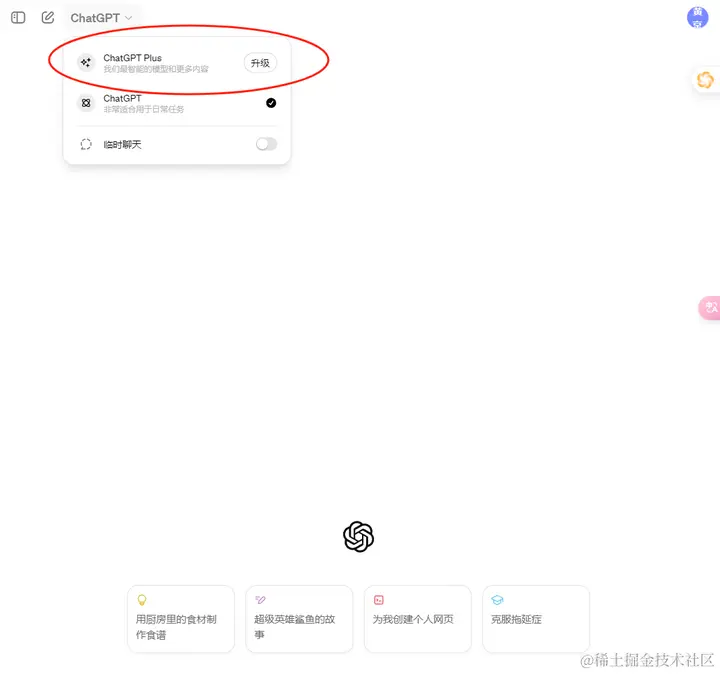Screen dimensions: 720x674
Task: Click the ChatGPT atom model icon
Action: [86, 103]
